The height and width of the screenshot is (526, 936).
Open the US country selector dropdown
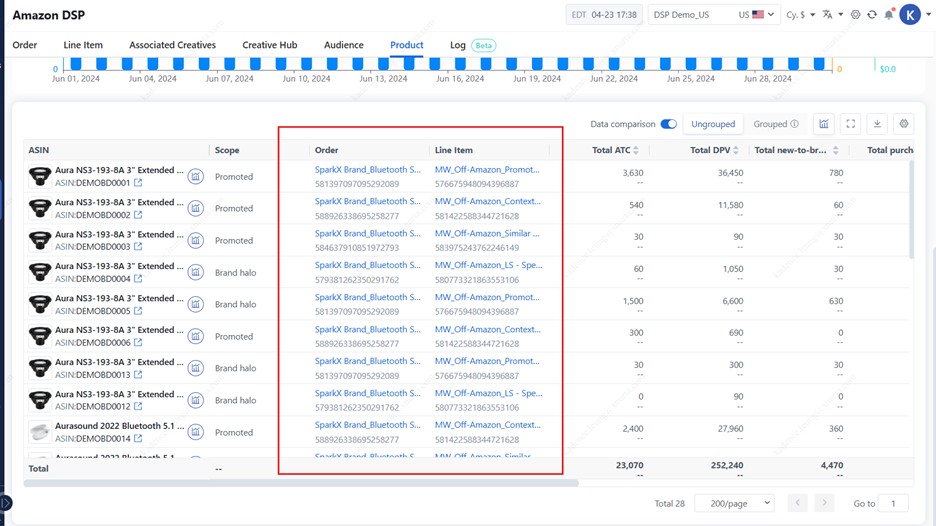(x=756, y=15)
